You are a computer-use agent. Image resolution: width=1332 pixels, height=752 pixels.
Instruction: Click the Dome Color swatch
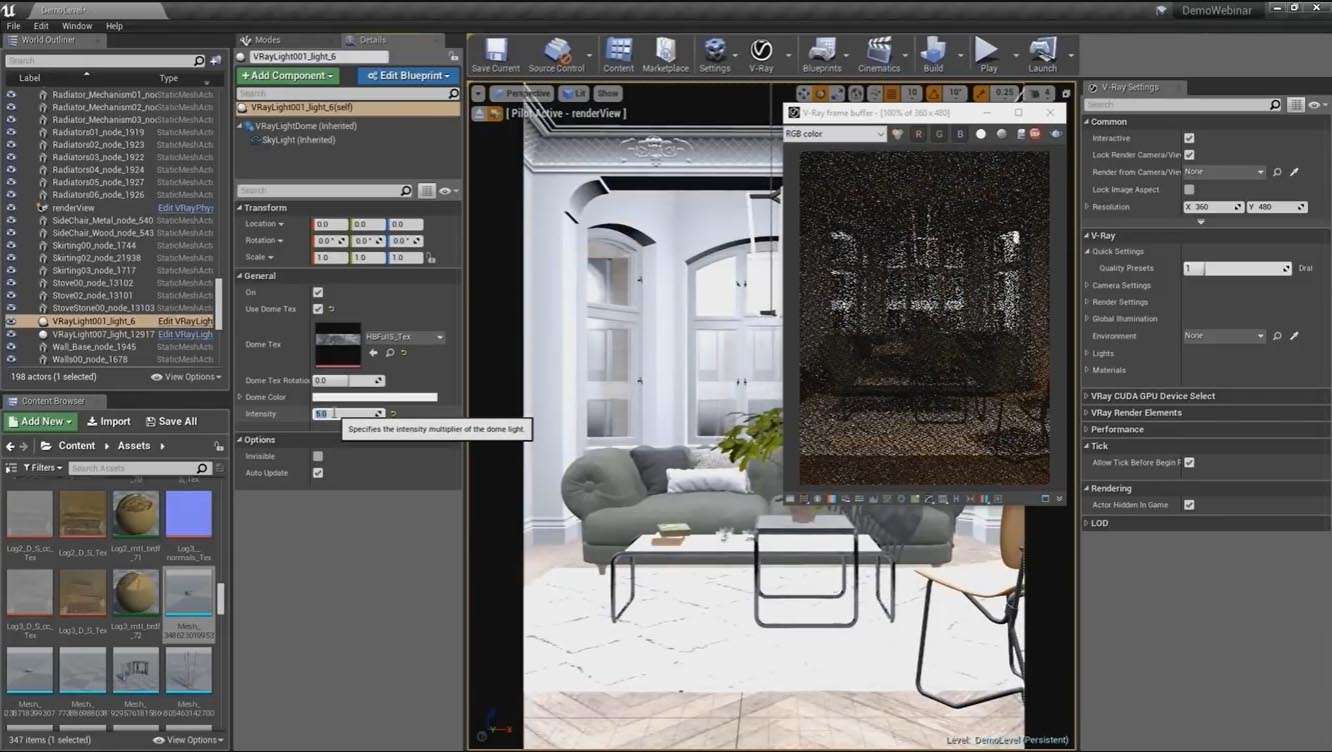click(375, 397)
